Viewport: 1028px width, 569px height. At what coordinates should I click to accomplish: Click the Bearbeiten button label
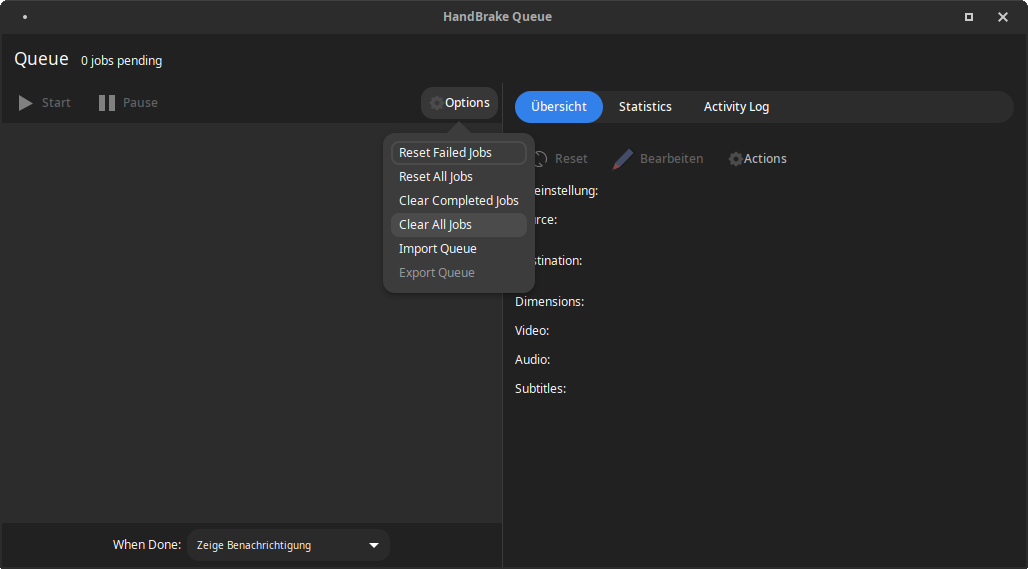click(x=671, y=159)
